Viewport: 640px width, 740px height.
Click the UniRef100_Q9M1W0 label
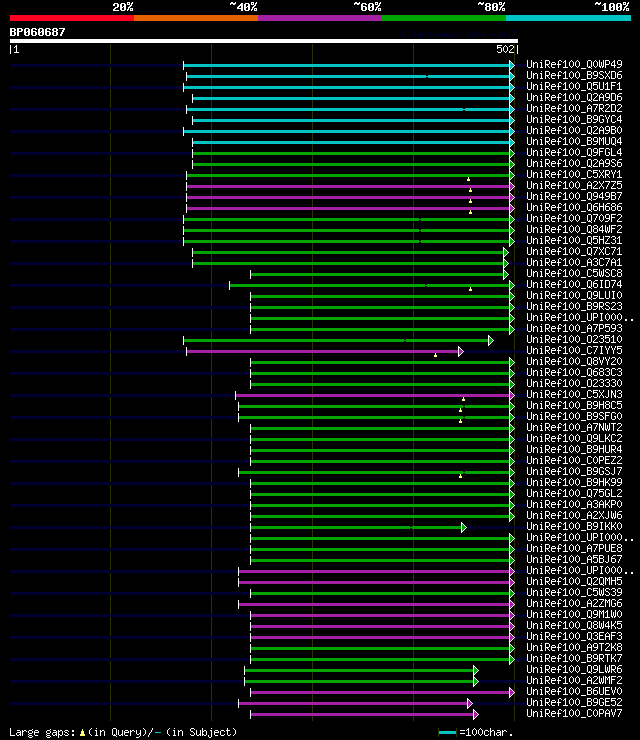tap(574, 614)
